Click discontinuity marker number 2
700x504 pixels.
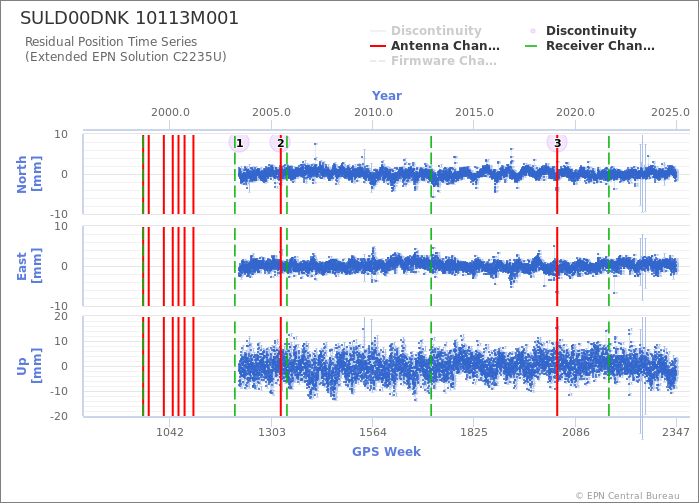point(280,143)
